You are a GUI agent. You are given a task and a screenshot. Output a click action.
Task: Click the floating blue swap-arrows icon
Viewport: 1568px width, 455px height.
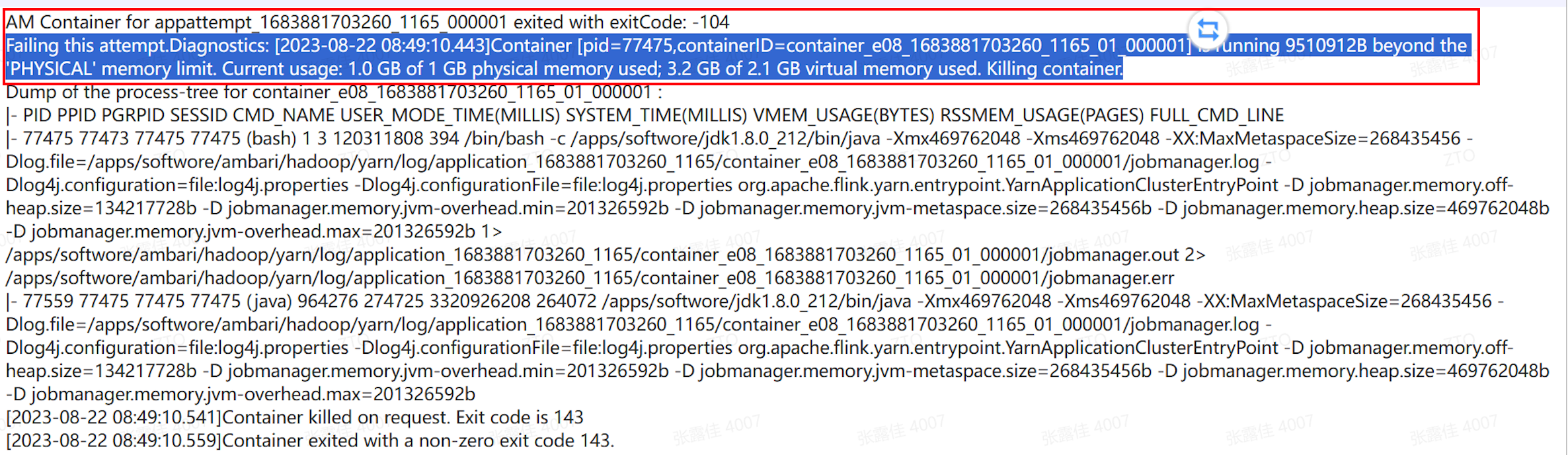point(1208,29)
